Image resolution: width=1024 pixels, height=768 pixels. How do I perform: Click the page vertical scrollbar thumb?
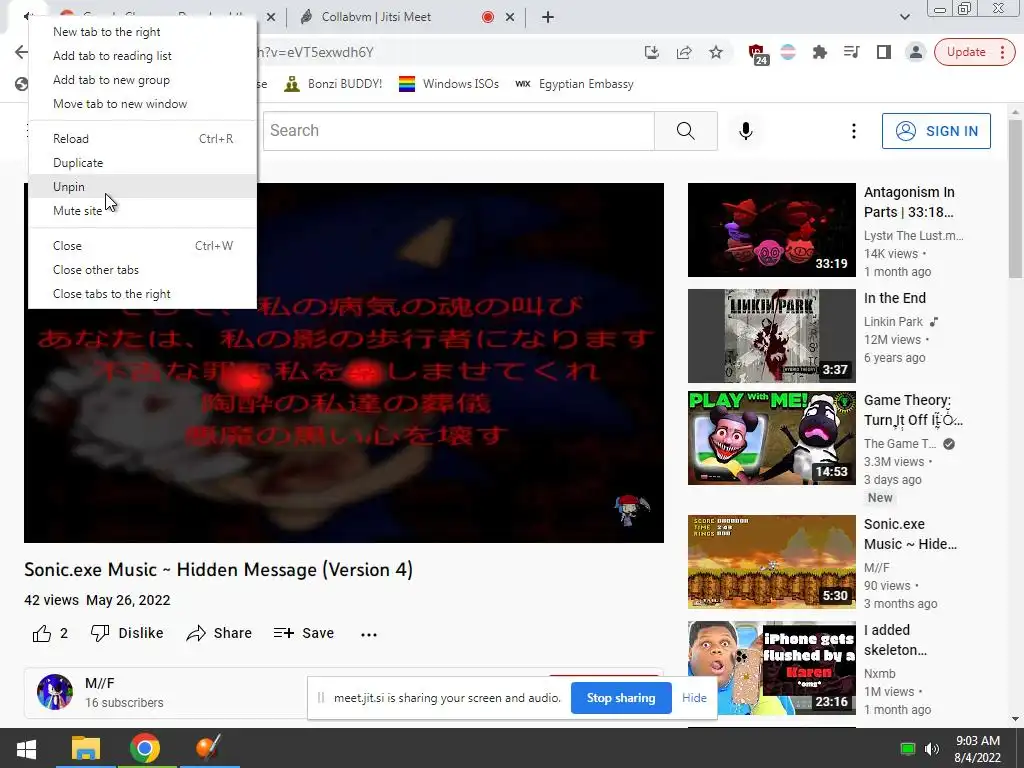pyautogui.click(x=1016, y=197)
